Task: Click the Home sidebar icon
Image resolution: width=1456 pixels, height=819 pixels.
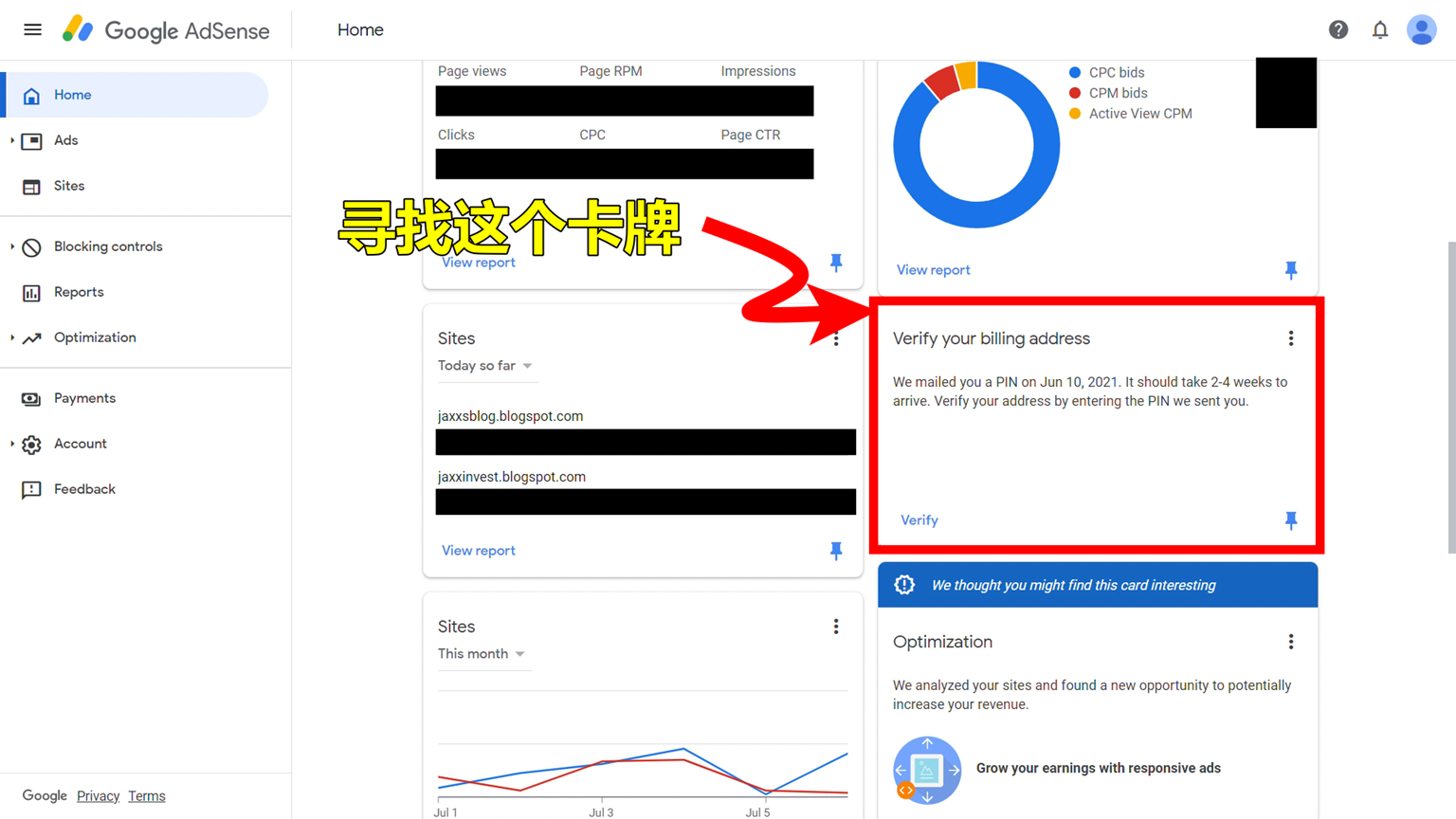Action: click(x=31, y=95)
